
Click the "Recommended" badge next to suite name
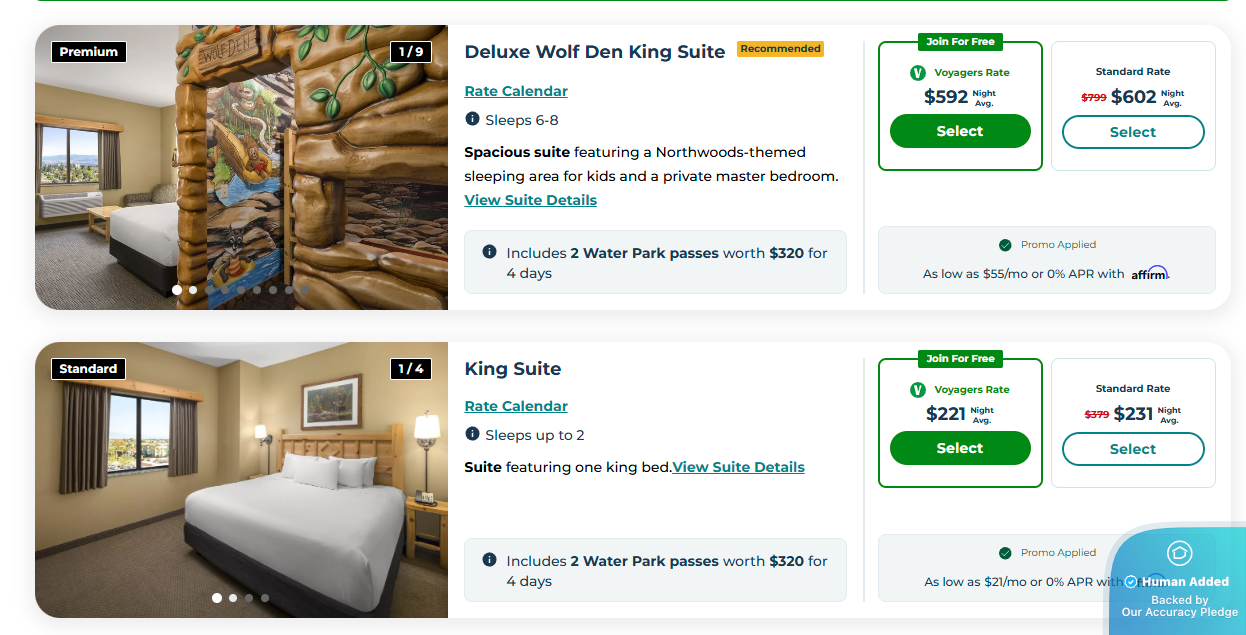779,49
